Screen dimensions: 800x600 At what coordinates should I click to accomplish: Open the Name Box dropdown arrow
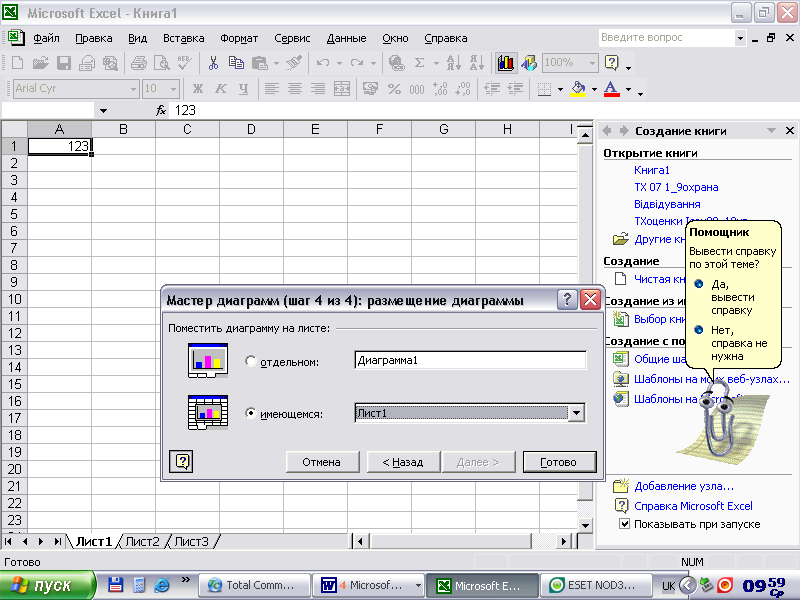click(104, 110)
